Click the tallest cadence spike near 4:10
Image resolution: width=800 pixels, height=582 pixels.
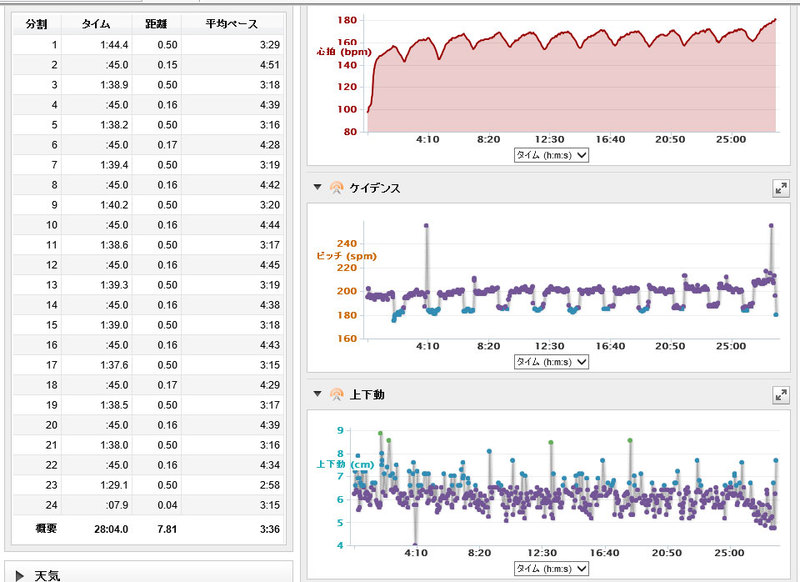click(x=426, y=226)
